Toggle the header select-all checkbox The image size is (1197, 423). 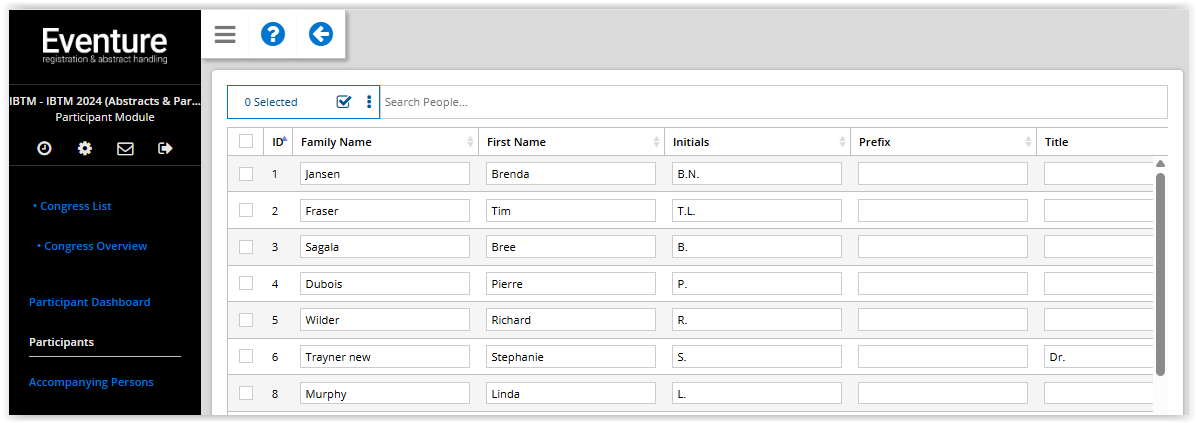click(x=246, y=141)
